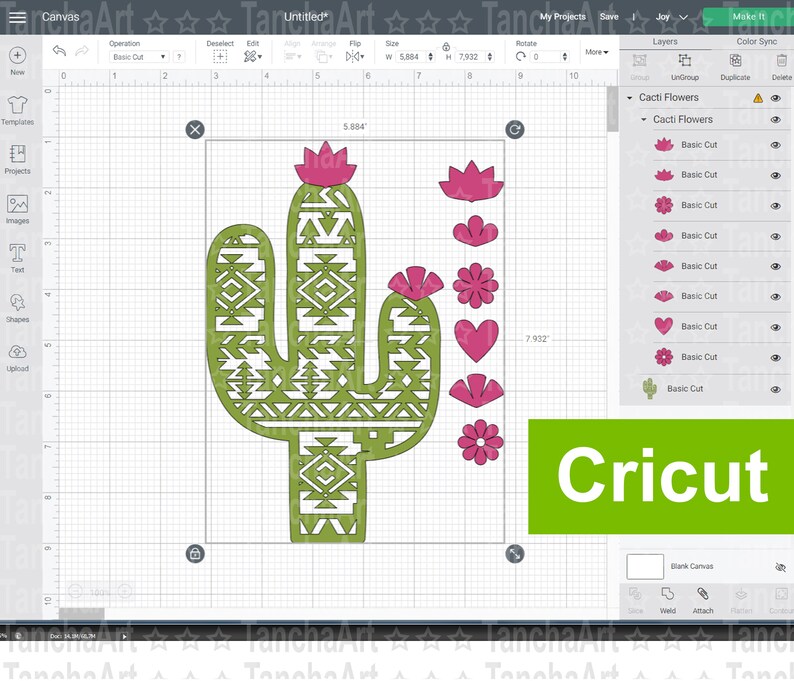Click the width stepper arrows

click(430, 57)
